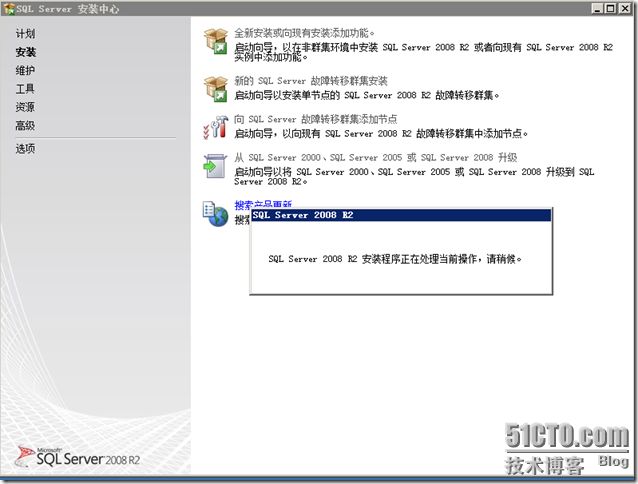Click 新的 SQL Server 故障转移群集安装 link

(x=310, y=81)
